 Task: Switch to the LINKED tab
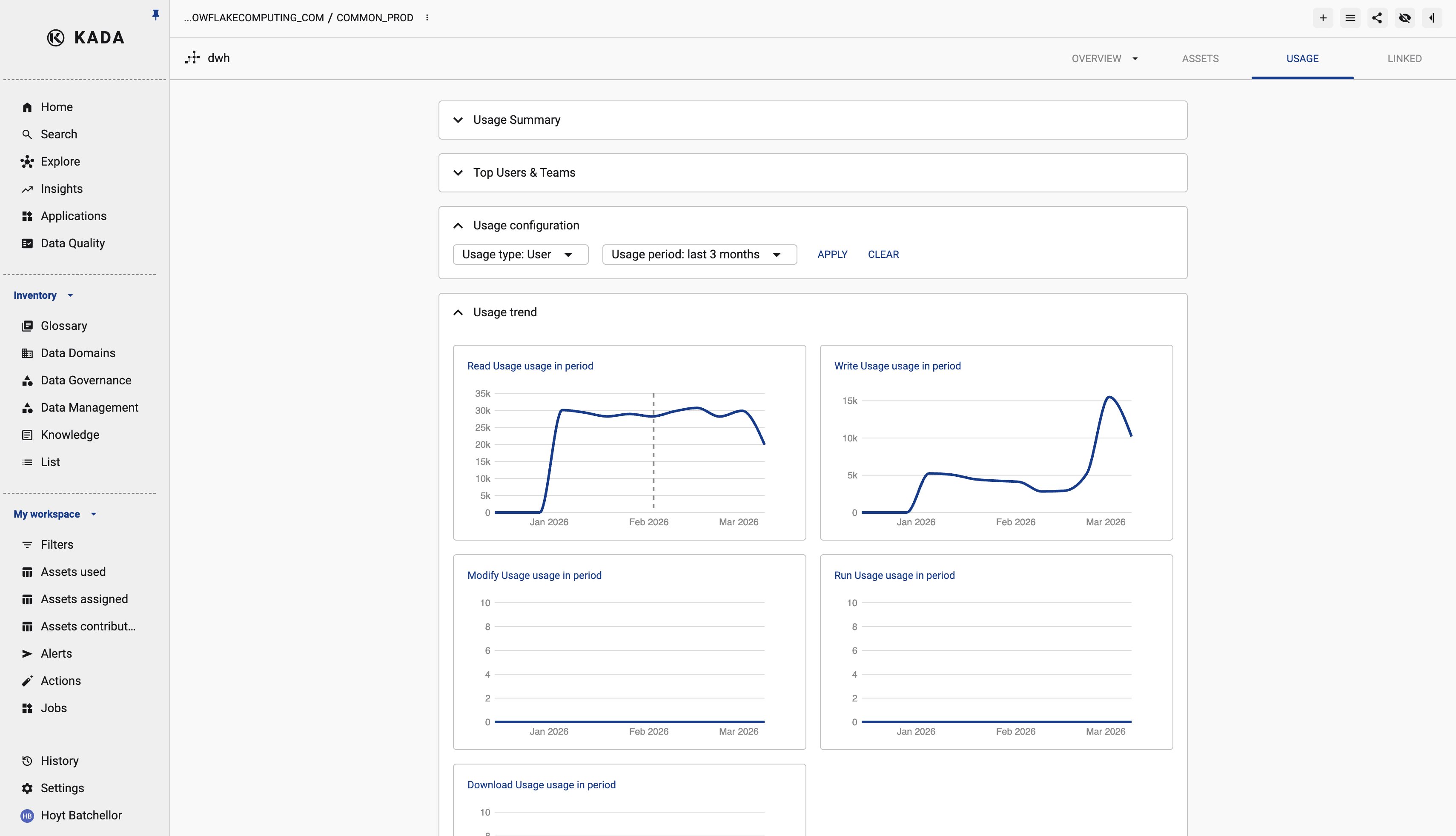tap(1404, 59)
